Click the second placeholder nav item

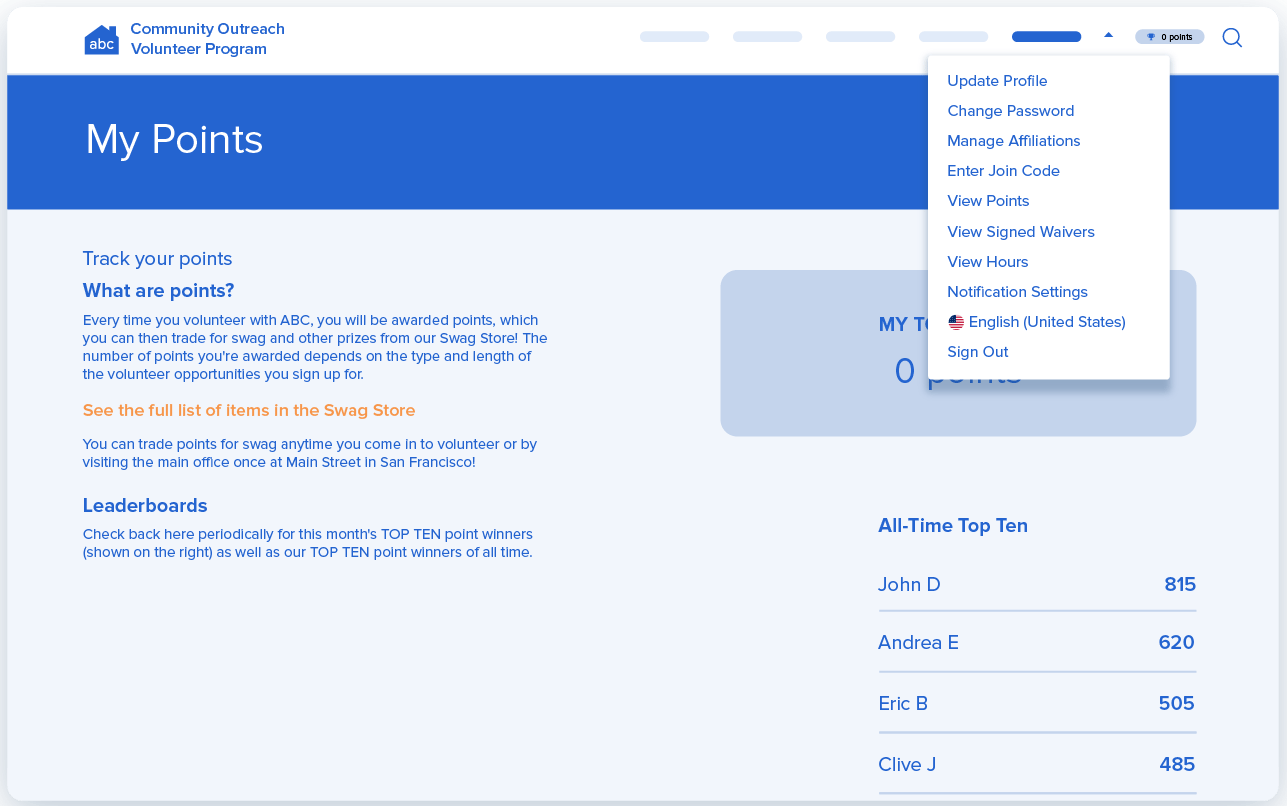coord(767,37)
